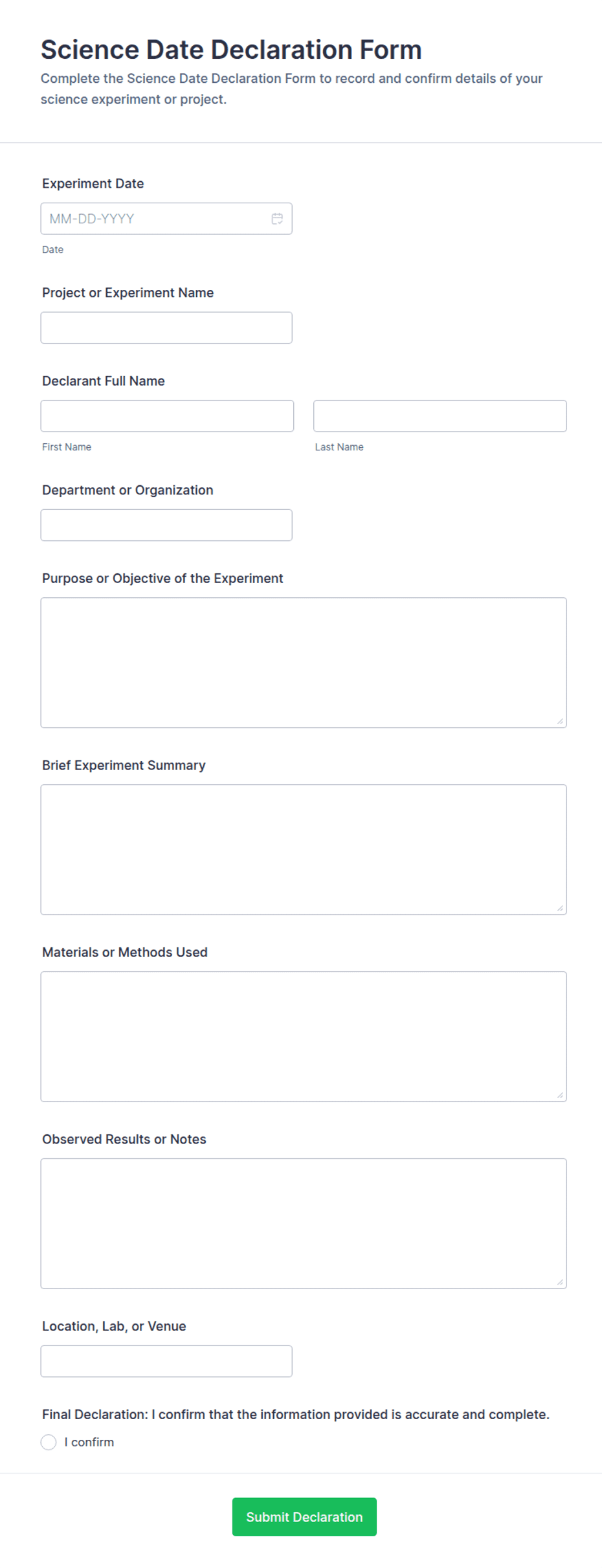Select the I confirm radio button
This screenshot has height=1568, width=602.
pyautogui.click(x=49, y=1442)
